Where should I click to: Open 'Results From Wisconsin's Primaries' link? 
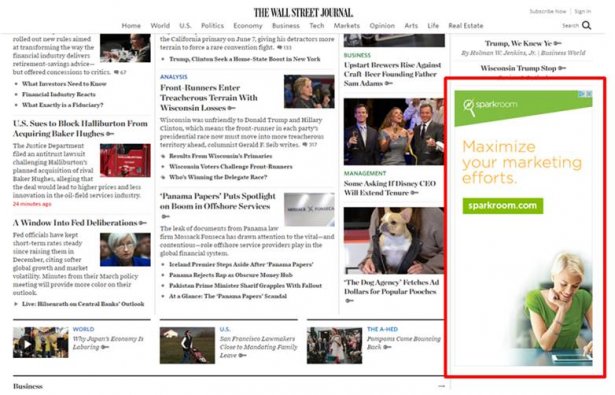pyautogui.click(x=220, y=156)
